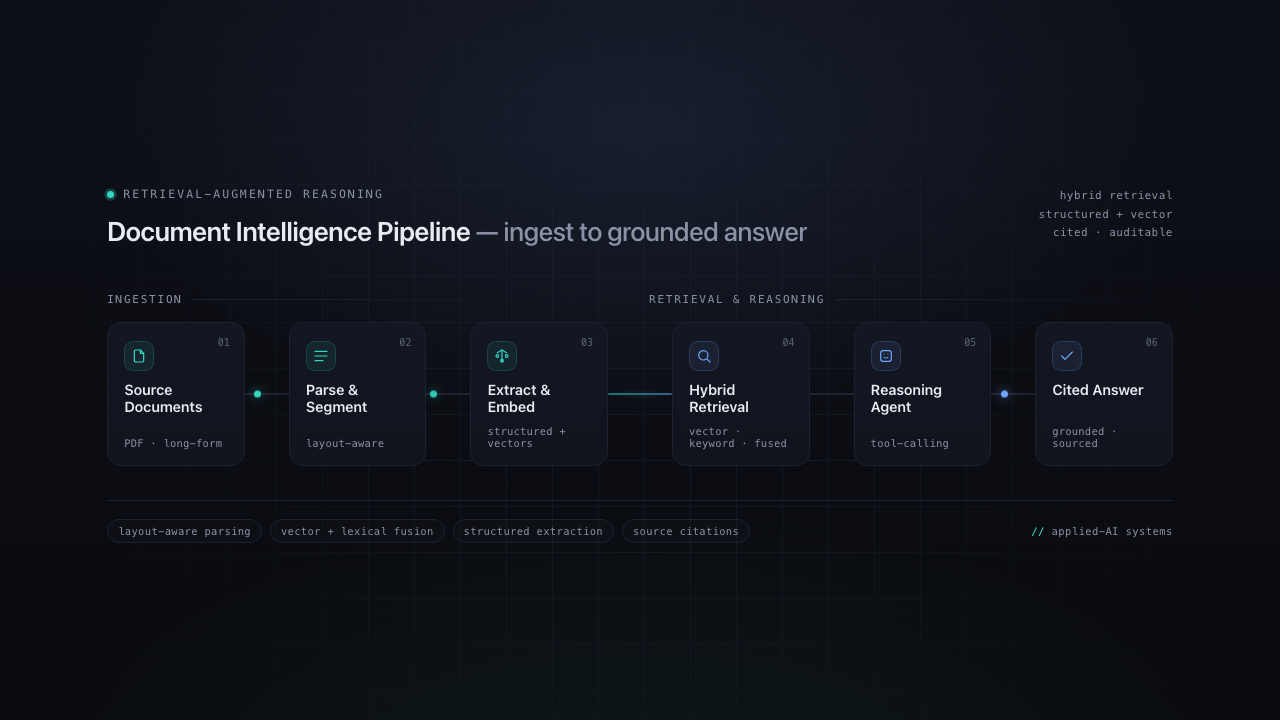The height and width of the screenshot is (720, 1280).
Task: Click the document icon on Source Documents card
Action: [139, 356]
